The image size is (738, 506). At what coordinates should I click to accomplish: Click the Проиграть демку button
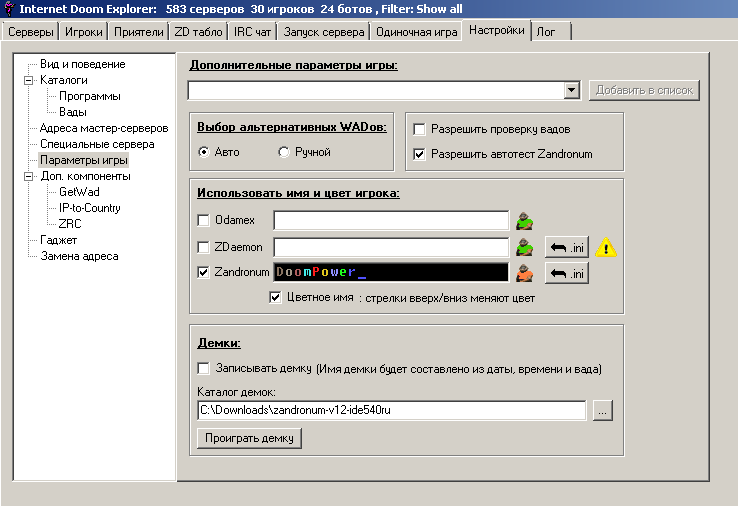tap(249, 438)
